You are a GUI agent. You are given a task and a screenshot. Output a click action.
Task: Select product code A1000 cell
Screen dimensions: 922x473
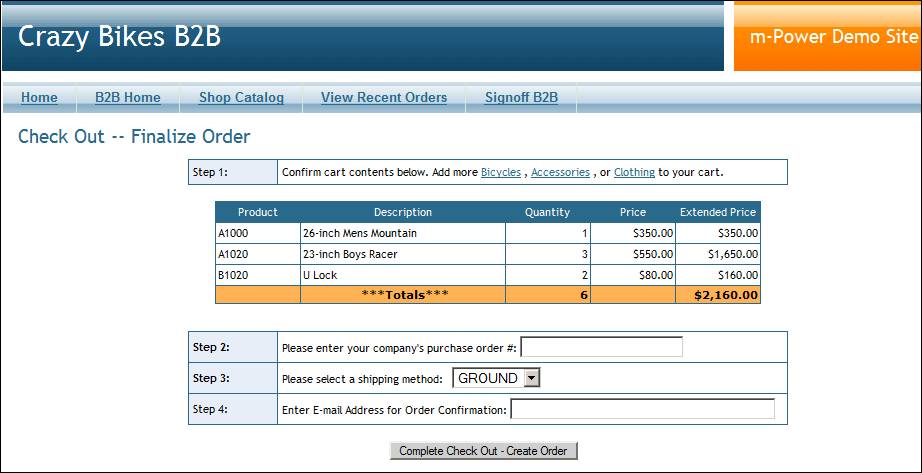258,233
